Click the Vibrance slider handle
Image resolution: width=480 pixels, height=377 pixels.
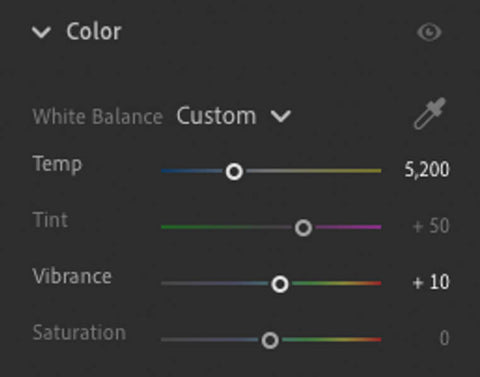click(280, 284)
